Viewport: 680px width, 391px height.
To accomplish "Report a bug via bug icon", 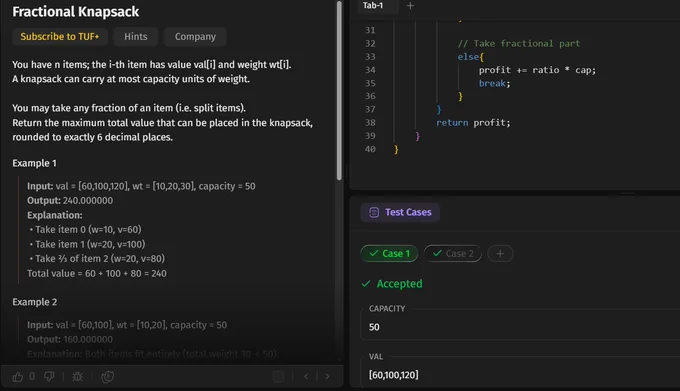I will coord(78,377).
